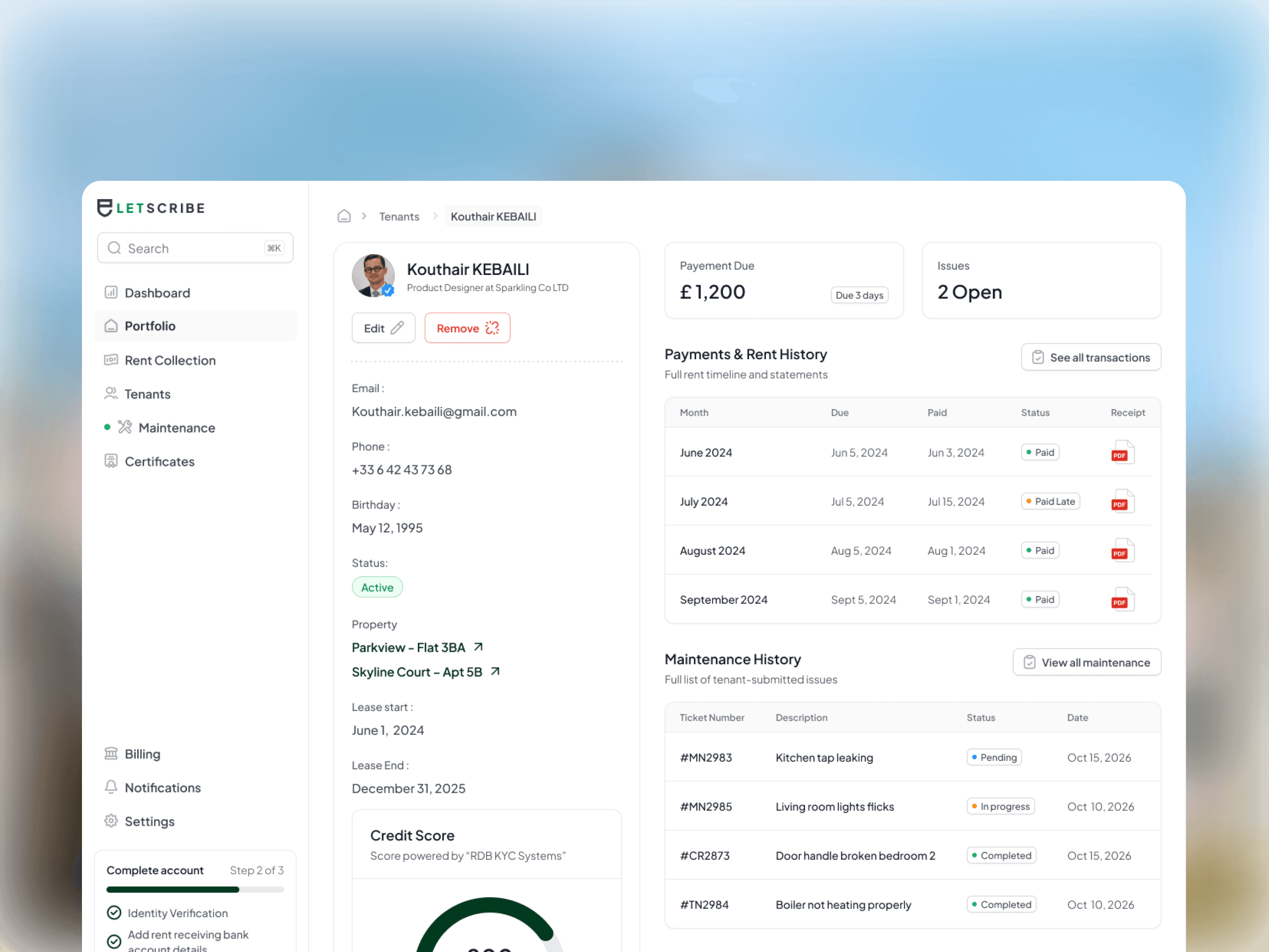Click the pencil icon on Edit
The width and height of the screenshot is (1269, 952).
[x=398, y=328]
